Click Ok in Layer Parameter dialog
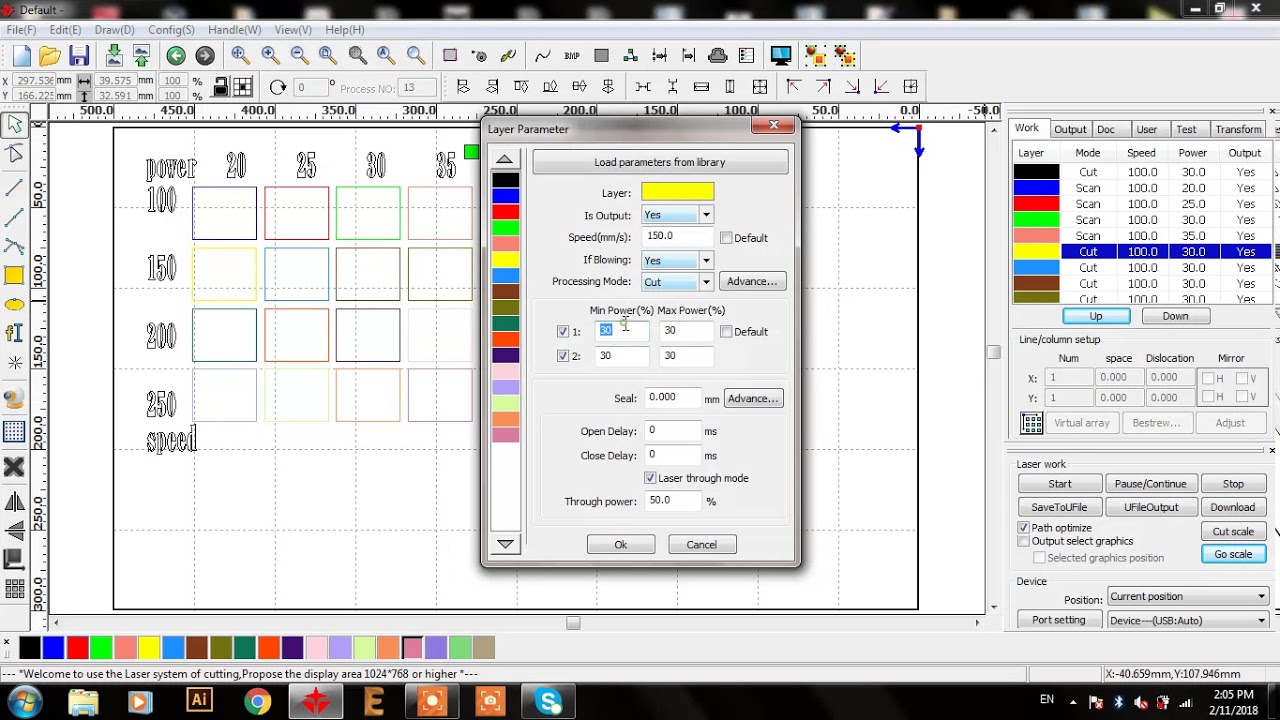This screenshot has height=720, width=1280. point(621,545)
